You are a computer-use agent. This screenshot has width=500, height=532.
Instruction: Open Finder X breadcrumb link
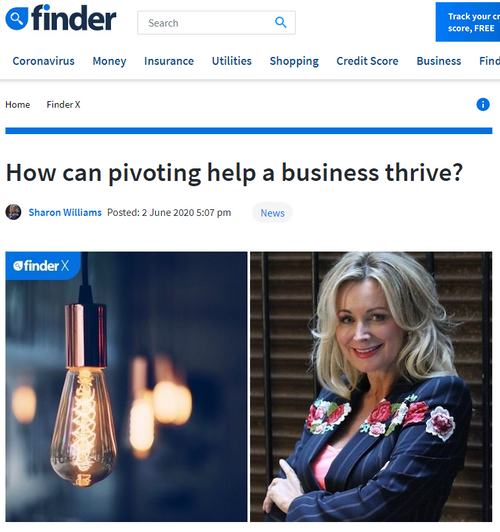point(63,104)
